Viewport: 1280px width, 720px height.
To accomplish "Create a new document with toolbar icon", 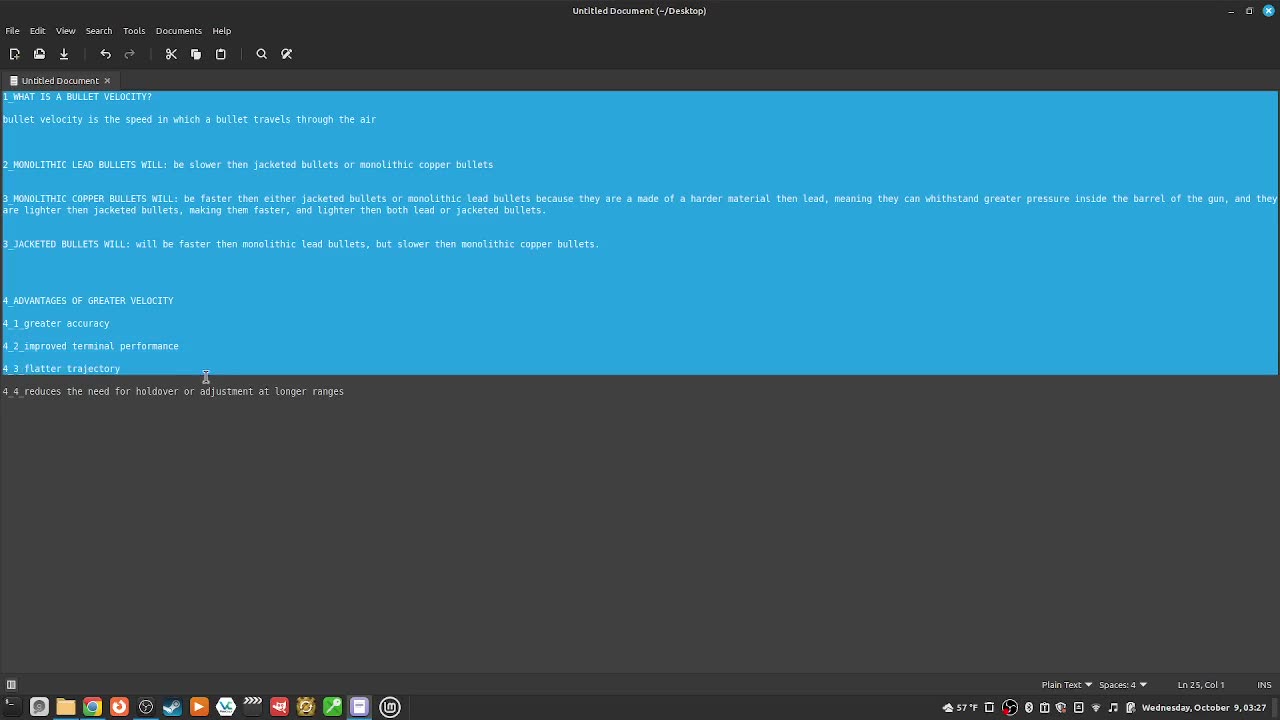I will click(14, 54).
